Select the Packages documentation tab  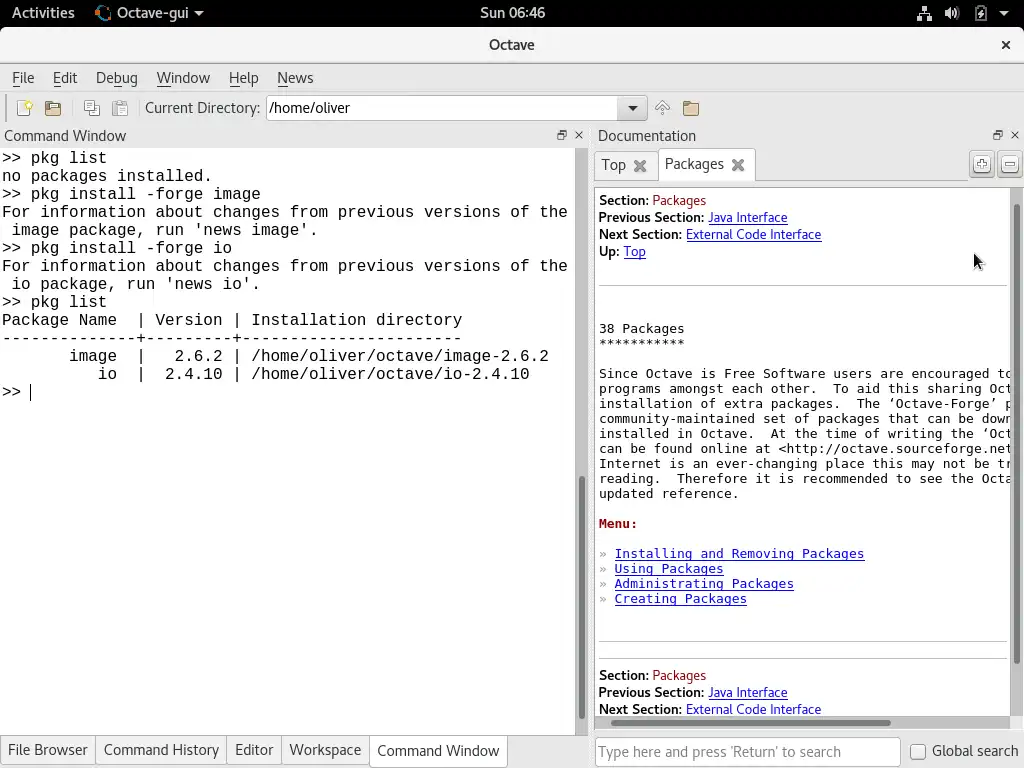(x=694, y=164)
